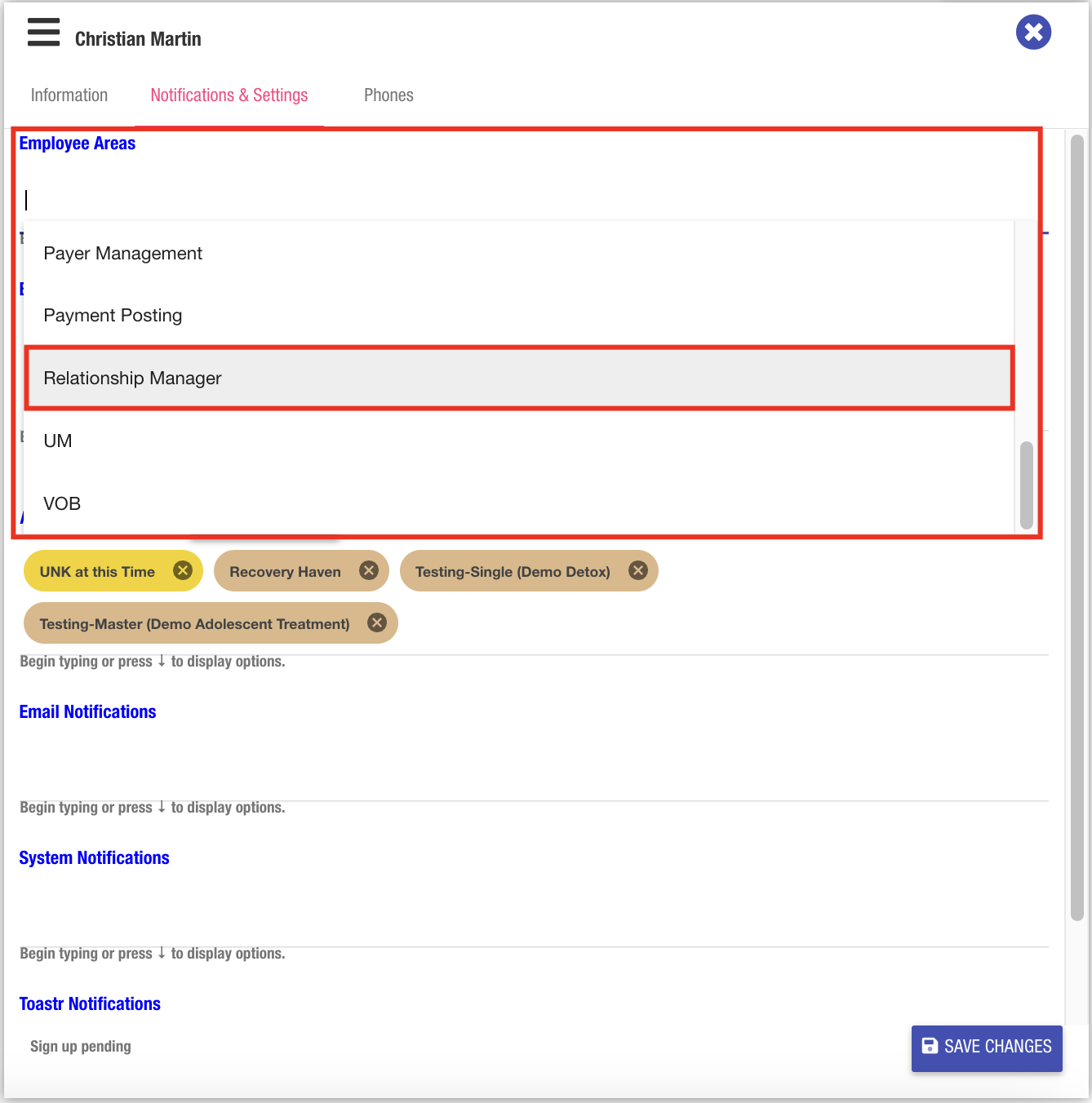The height and width of the screenshot is (1103, 1092).
Task: Open the Phones tab
Action: click(x=388, y=95)
